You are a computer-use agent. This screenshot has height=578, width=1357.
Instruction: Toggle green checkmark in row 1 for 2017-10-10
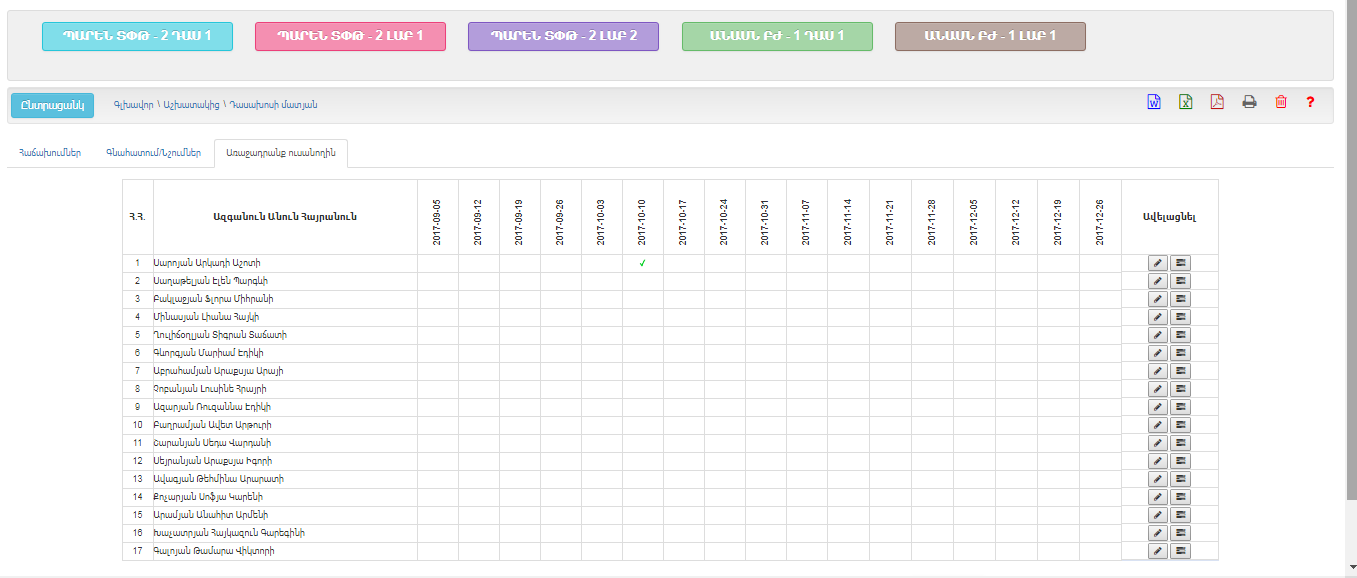[x=642, y=263]
